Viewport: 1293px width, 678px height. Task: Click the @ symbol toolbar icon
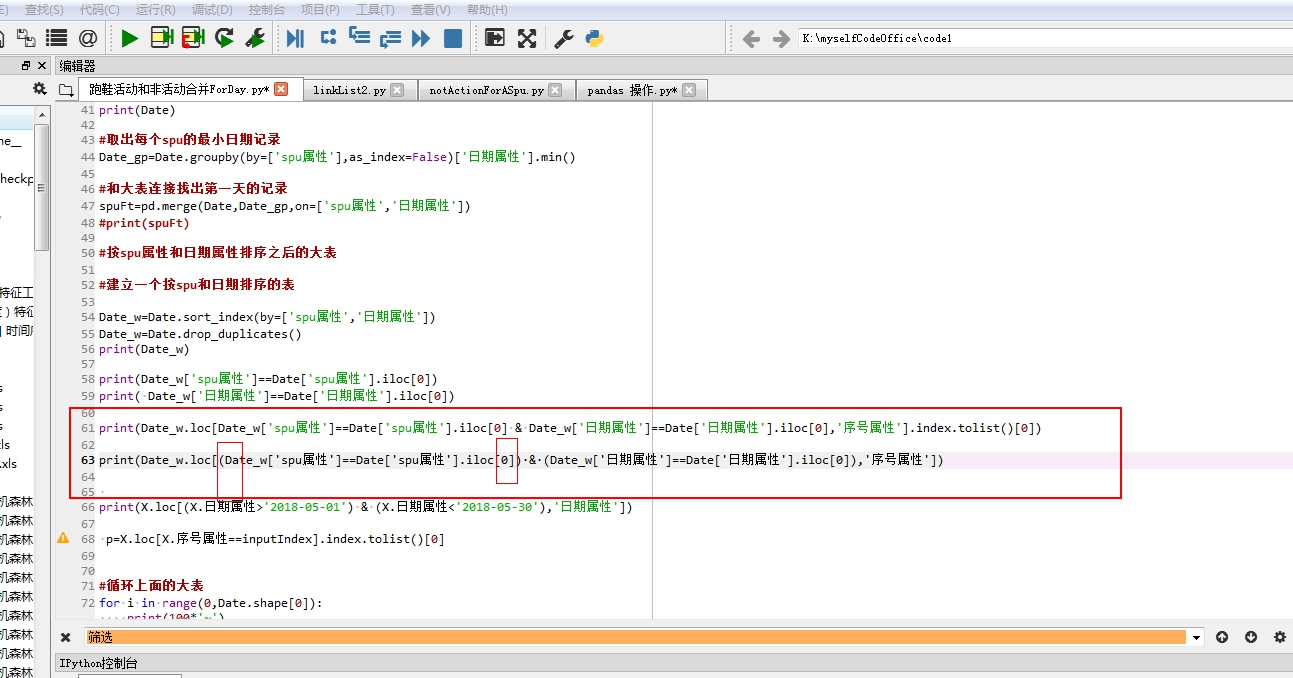click(86, 38)
